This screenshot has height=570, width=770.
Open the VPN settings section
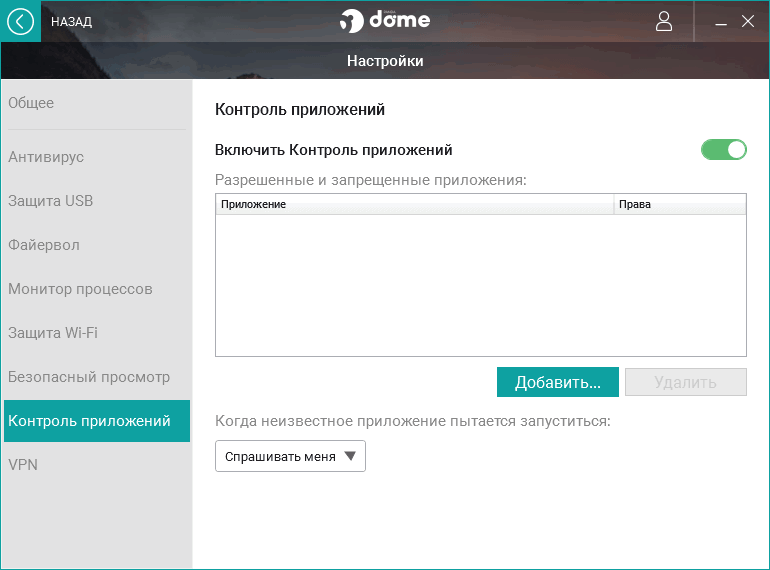point(23,465)
